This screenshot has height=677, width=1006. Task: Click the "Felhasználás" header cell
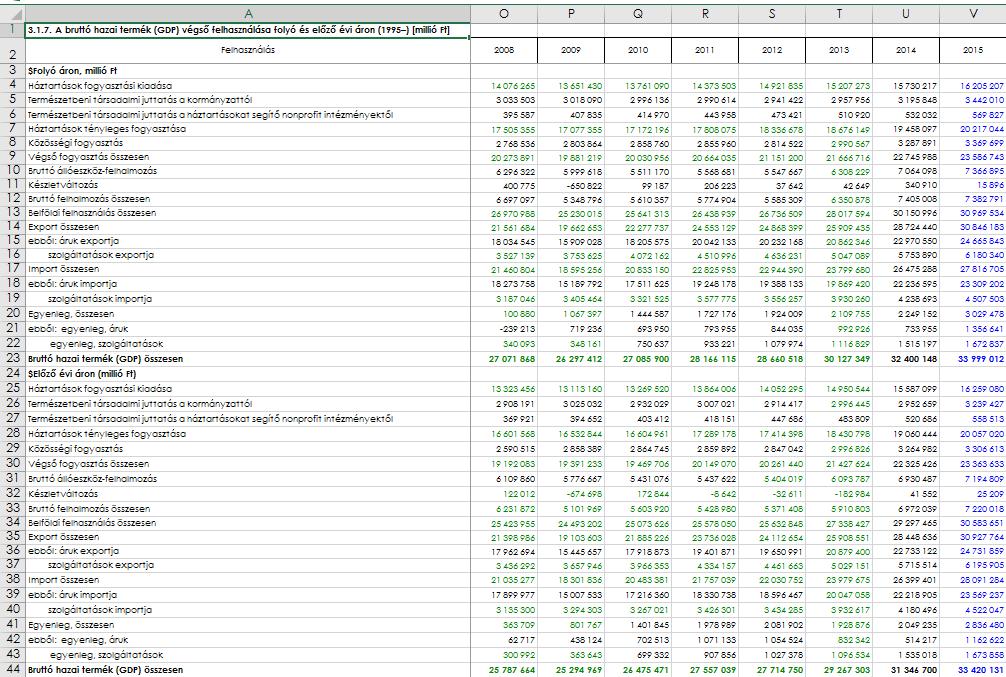coord(248,50)
